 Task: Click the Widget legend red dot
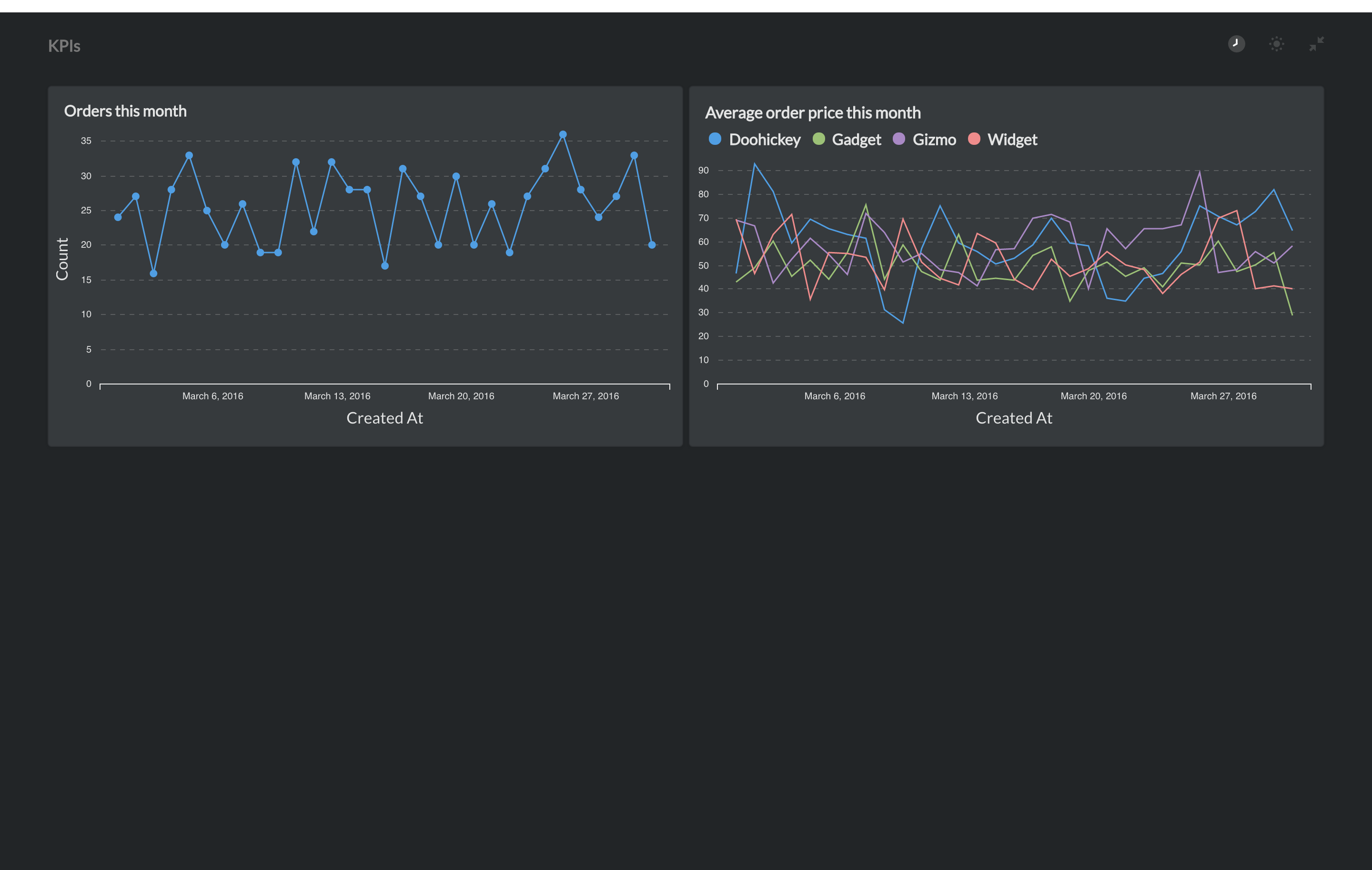click(974, 139)
